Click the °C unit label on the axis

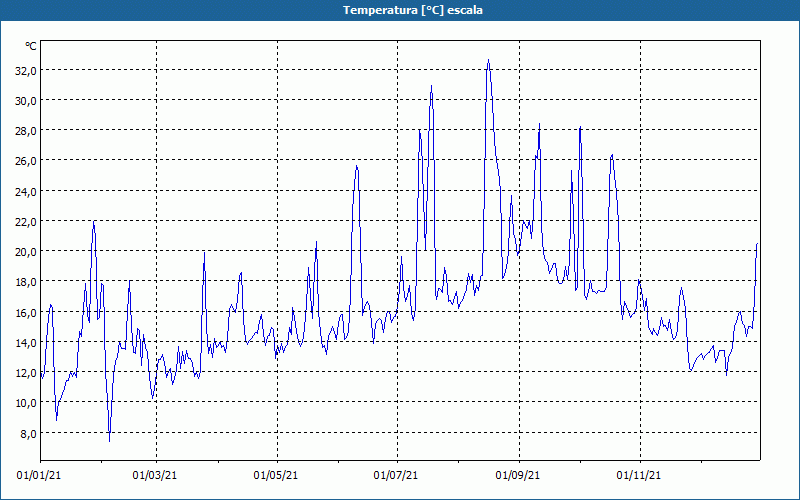pyautogui.click(x=31, y=46)
